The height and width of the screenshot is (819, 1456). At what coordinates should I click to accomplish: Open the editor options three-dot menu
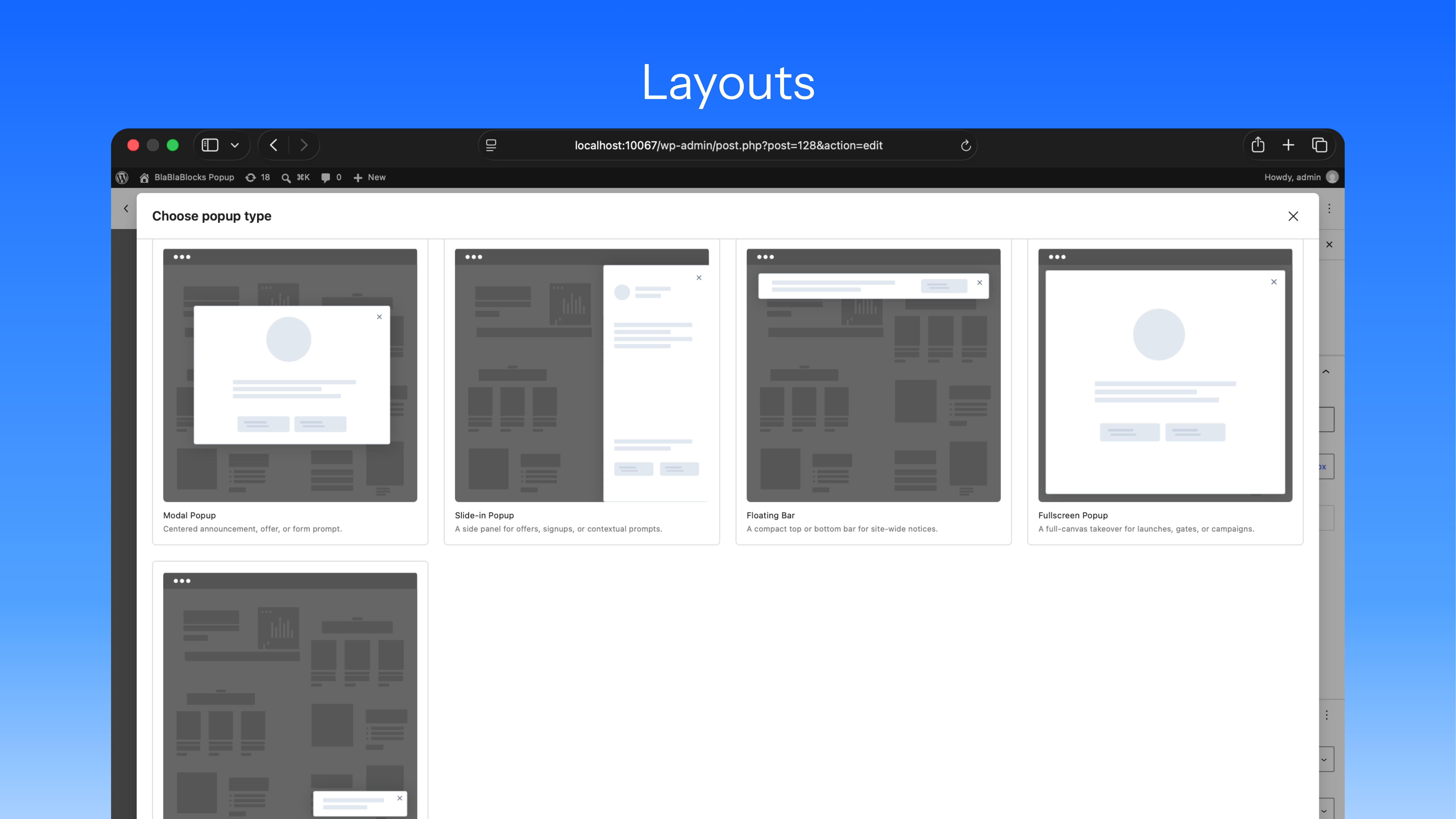click(1329, 208)
